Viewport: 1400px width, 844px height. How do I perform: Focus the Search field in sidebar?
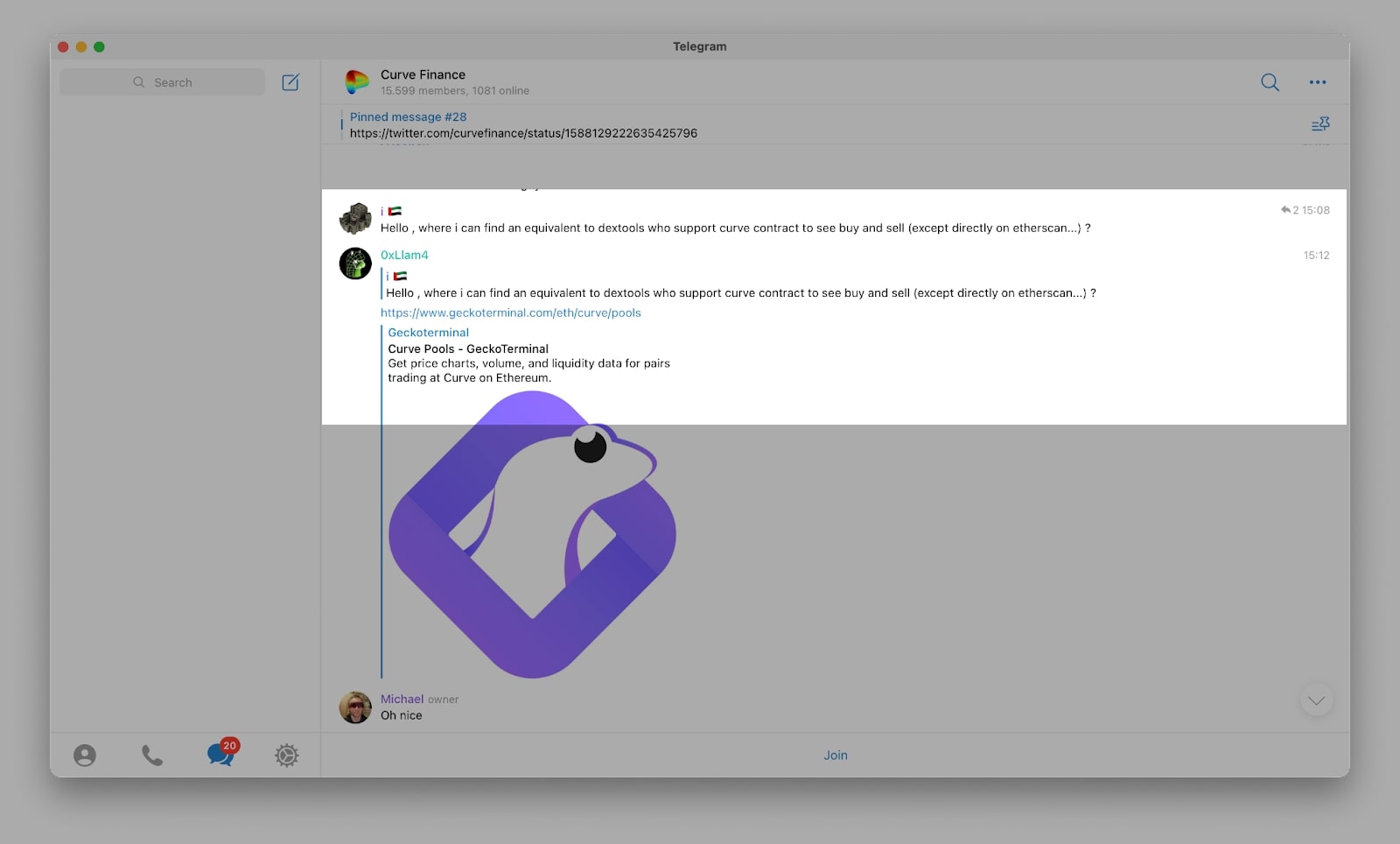pos(162,82)
